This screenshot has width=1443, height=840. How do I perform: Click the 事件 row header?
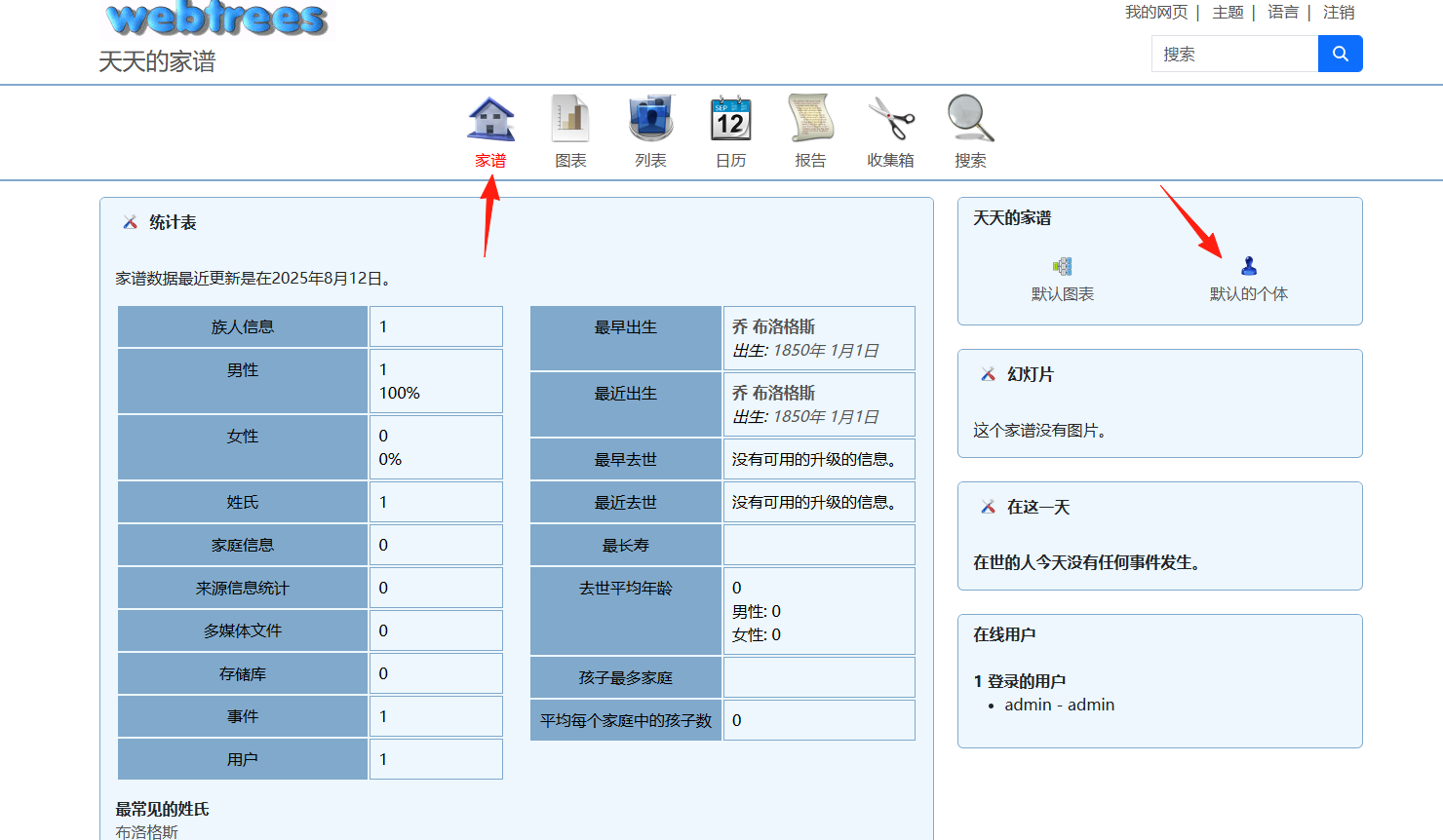click(x=243, y=716)
